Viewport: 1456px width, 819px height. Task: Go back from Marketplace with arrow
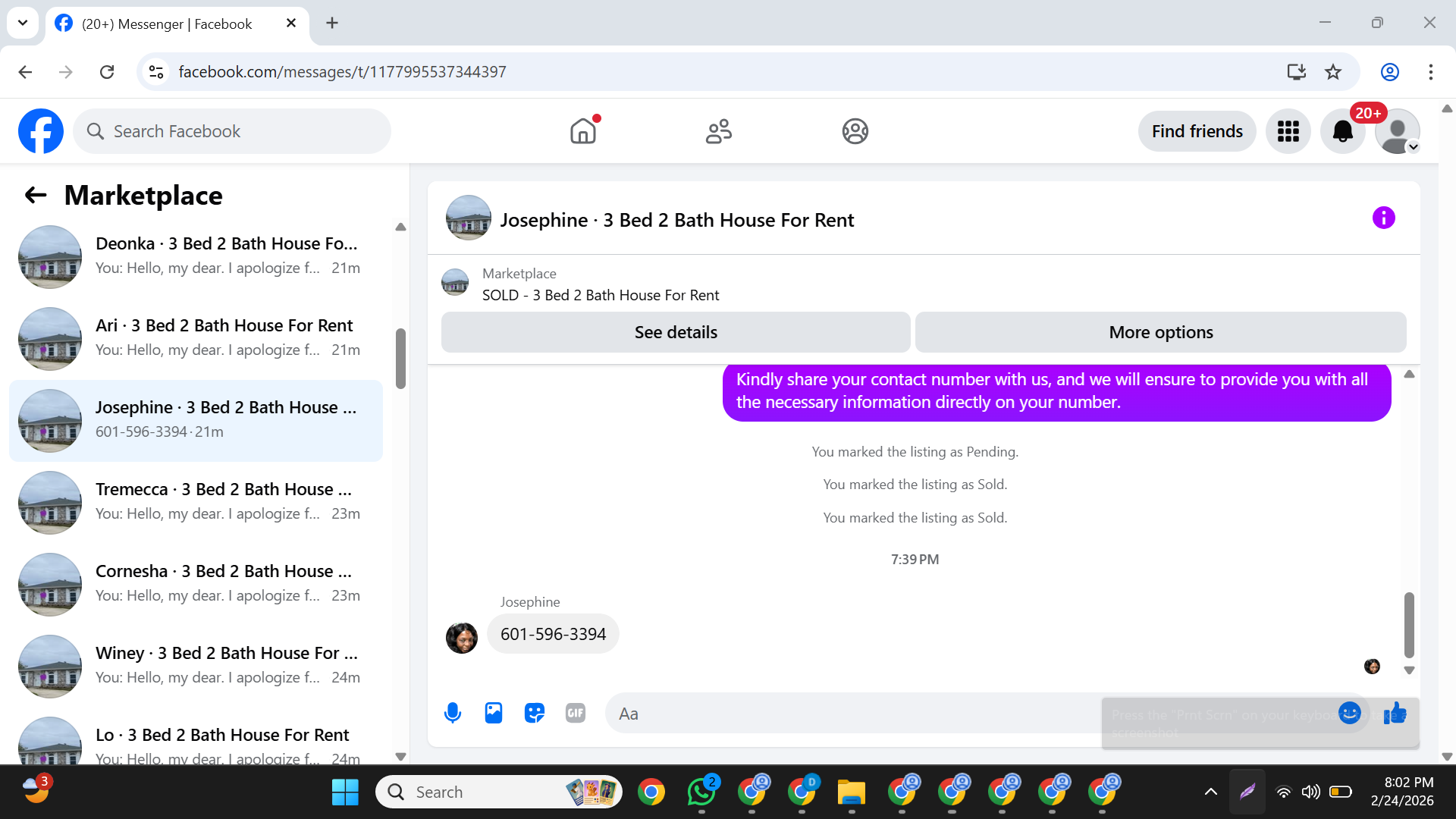coord(36,196)
